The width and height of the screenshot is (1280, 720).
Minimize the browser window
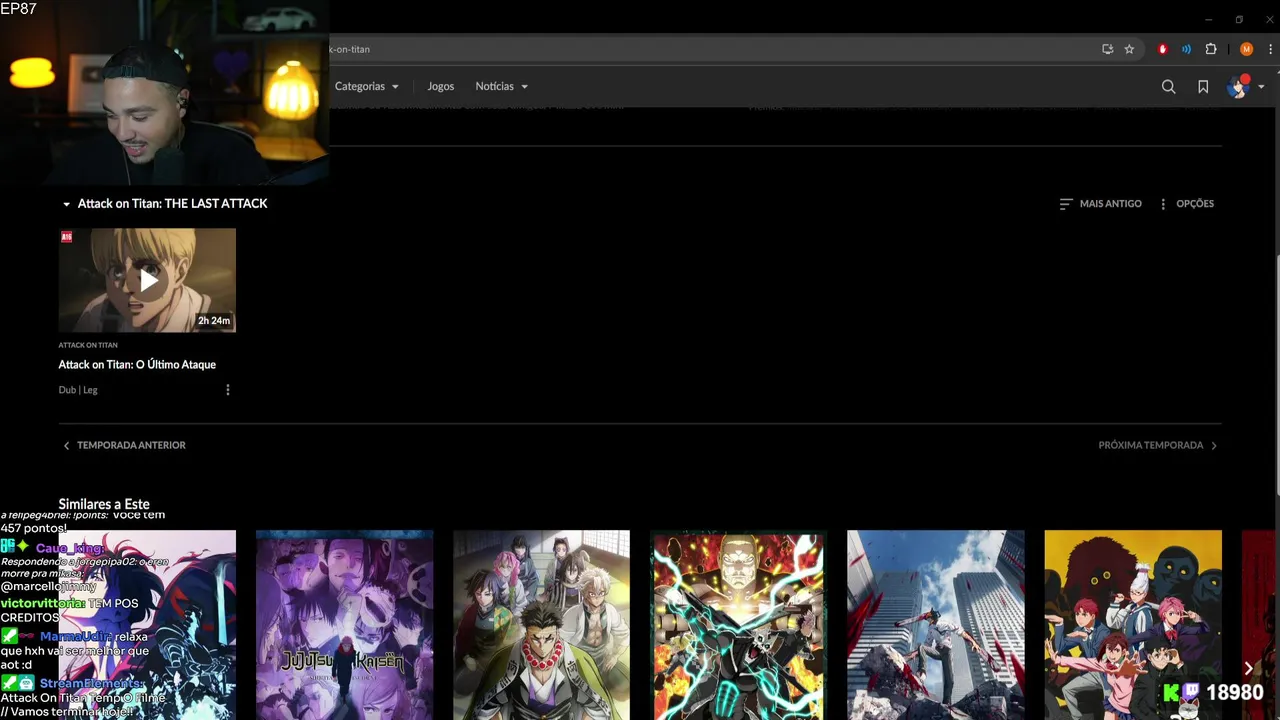click(x=1208, y=20)
